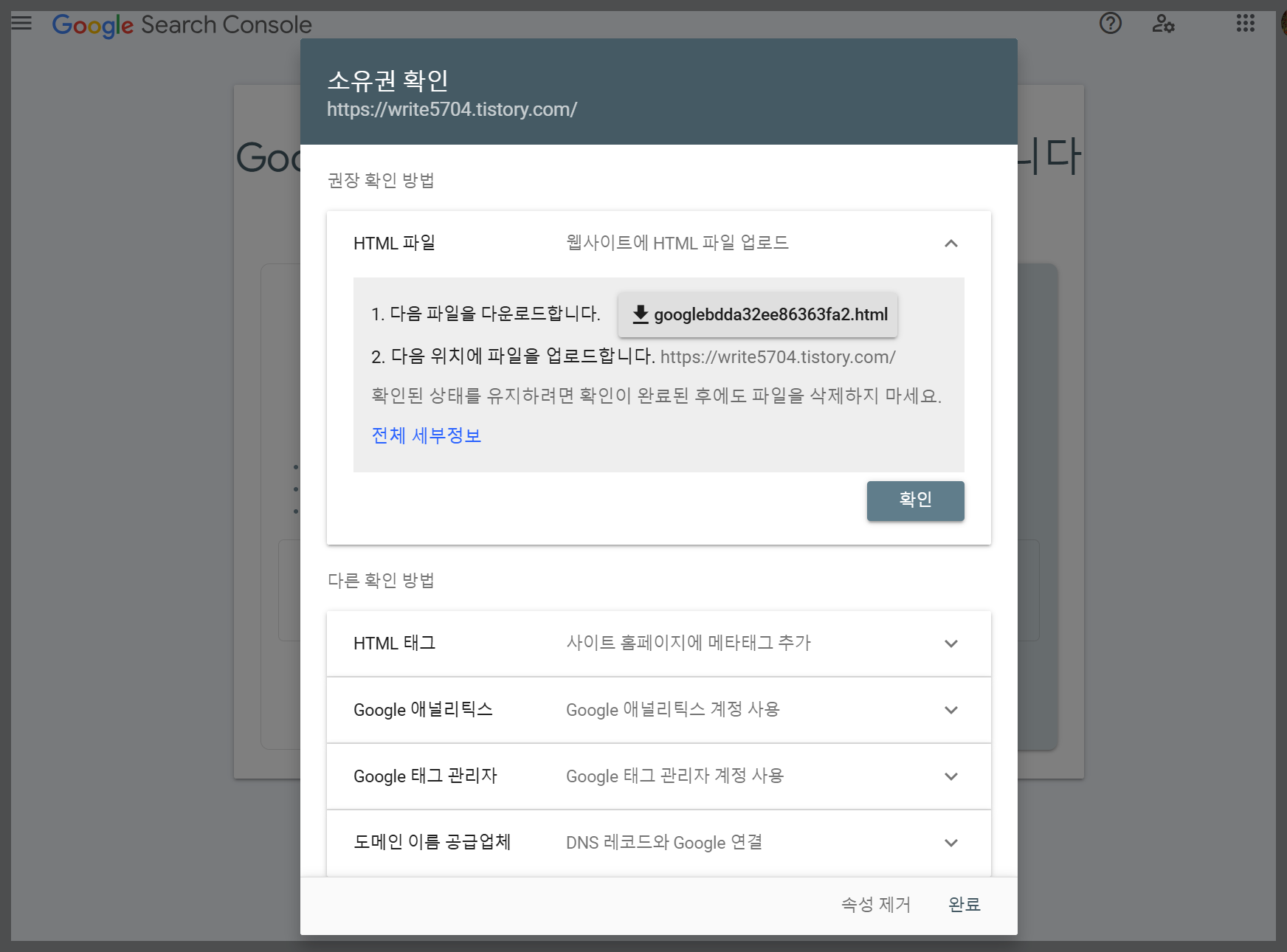This screenshot has width=1287, height=952.
Task: Click the Google 태그 관리자 계정 사용 description
Action: (674, 776)
